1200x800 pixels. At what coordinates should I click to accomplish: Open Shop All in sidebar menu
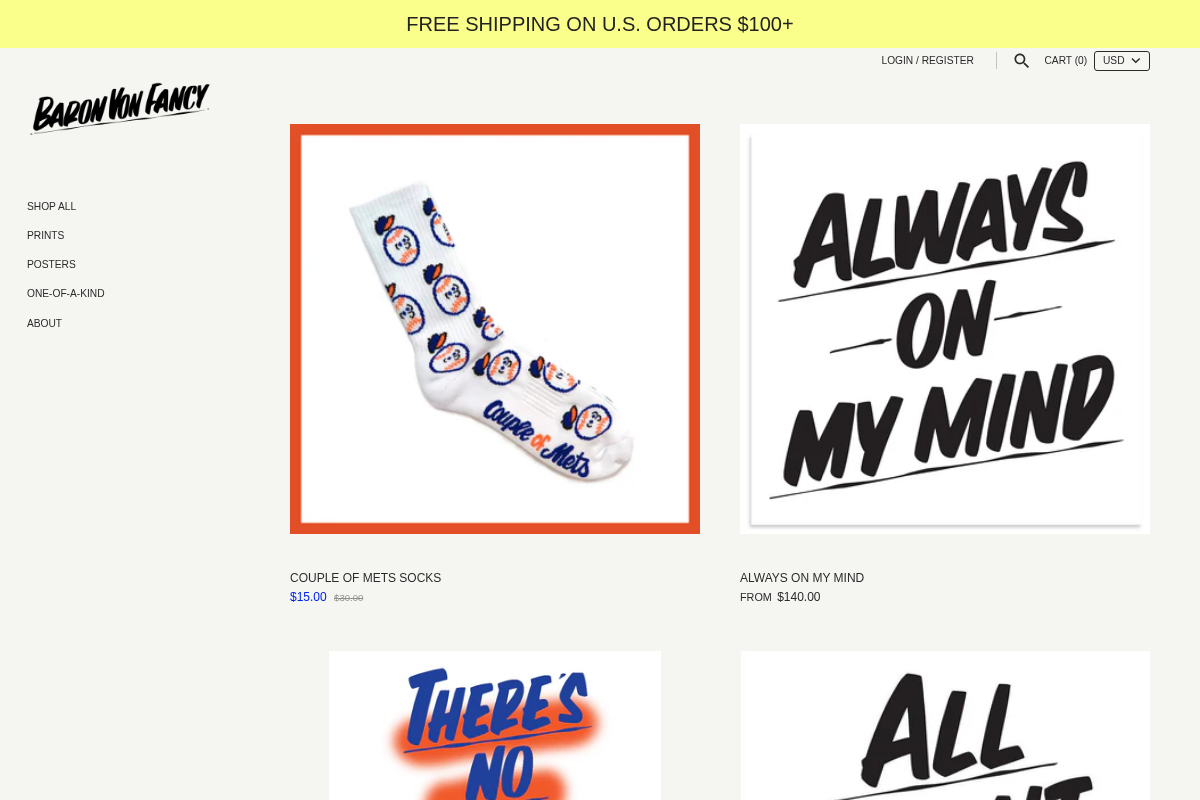pos(51,207)
